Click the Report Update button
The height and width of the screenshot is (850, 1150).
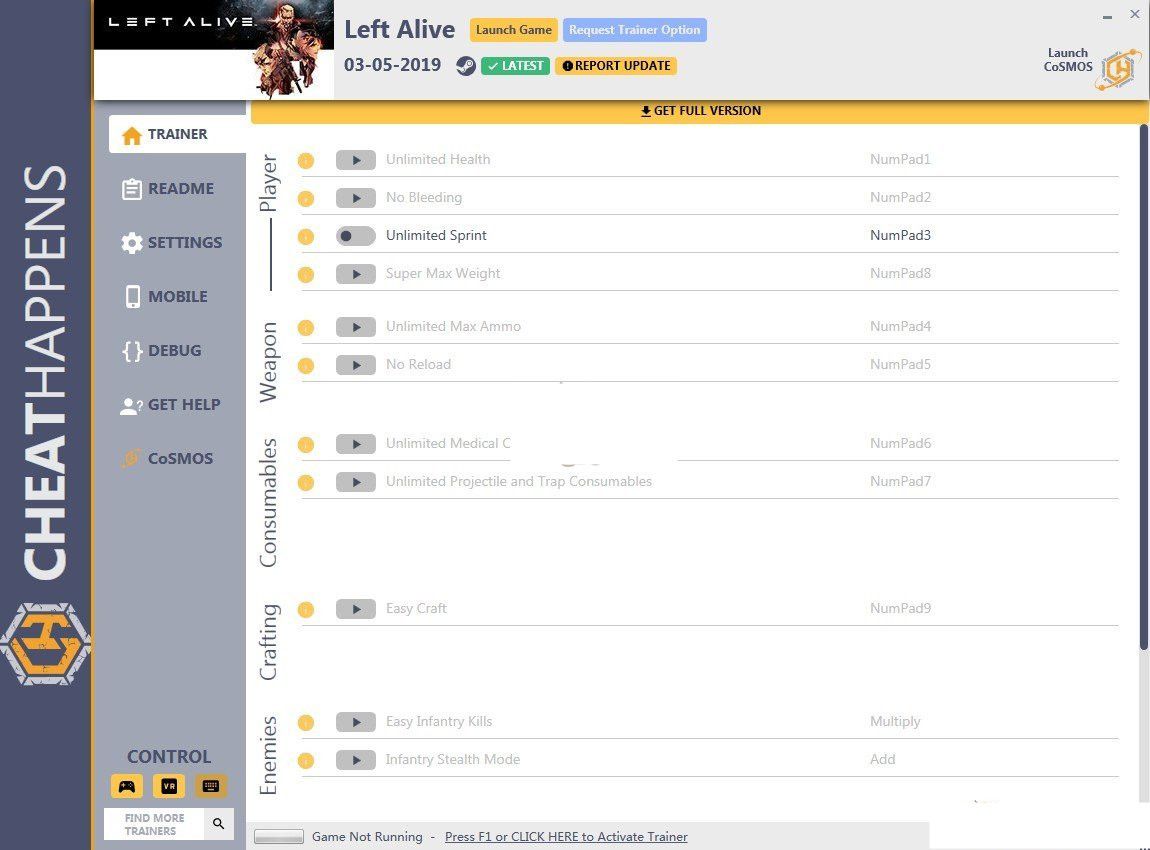616,66
